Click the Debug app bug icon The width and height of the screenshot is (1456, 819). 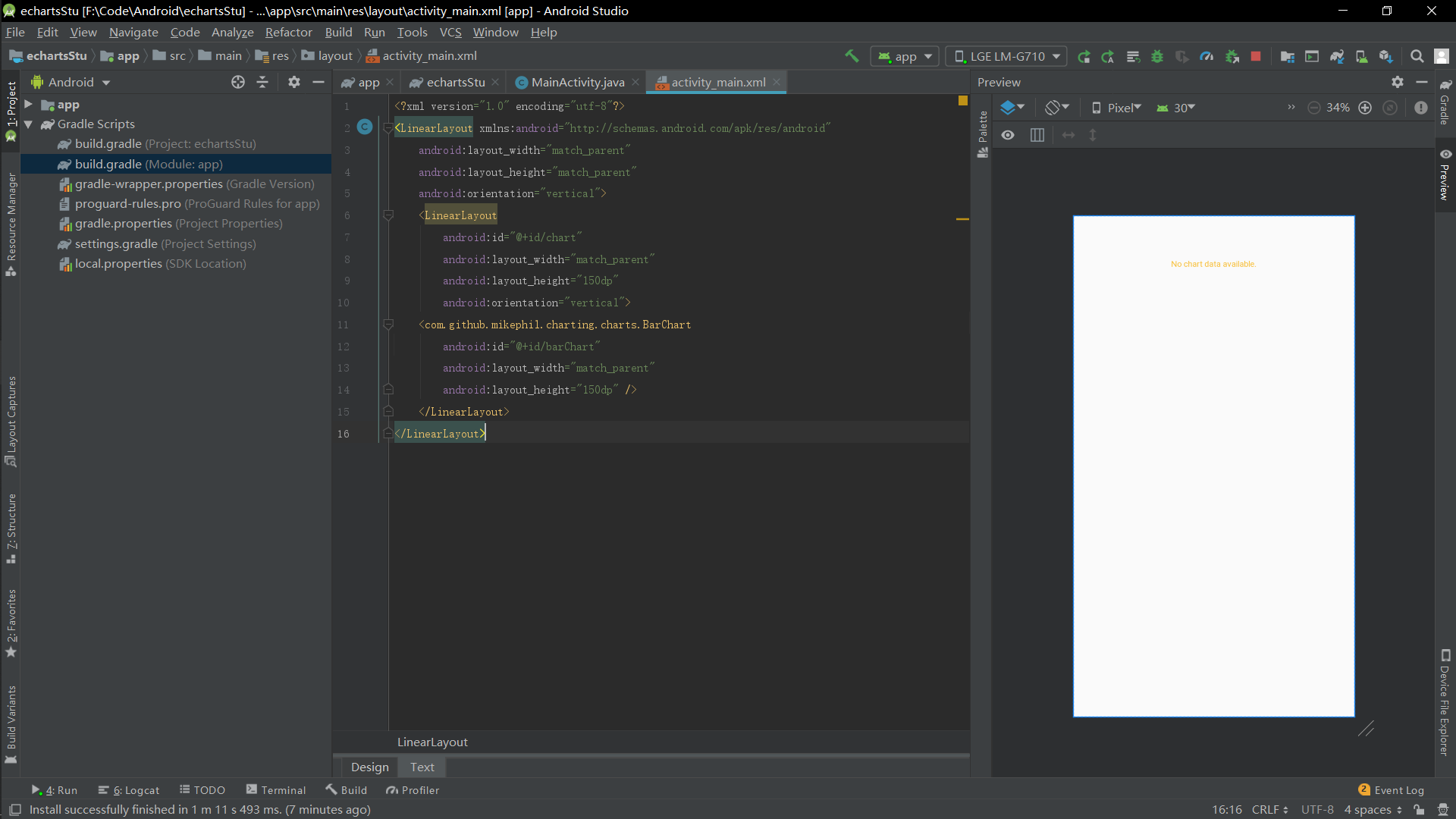(1157, 56)
